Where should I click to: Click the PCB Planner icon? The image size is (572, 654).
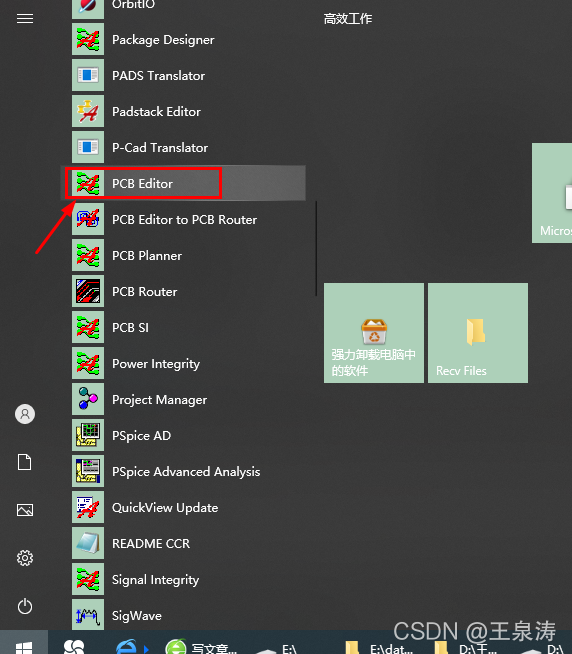[88, 255]
